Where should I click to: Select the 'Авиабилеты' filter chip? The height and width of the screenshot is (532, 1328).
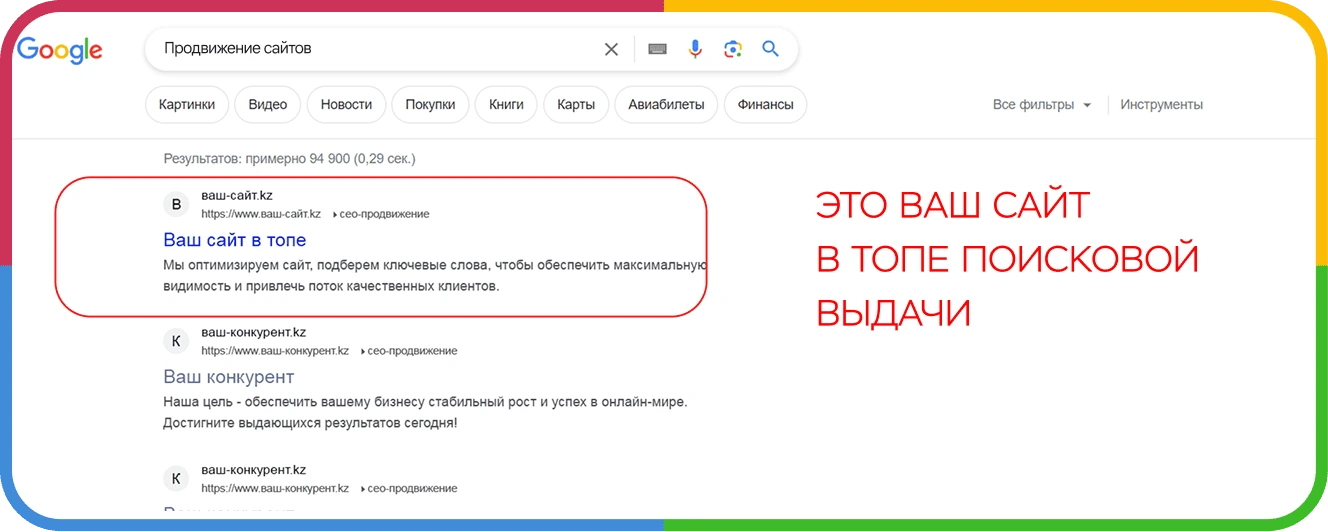click(x=666, y=104)
